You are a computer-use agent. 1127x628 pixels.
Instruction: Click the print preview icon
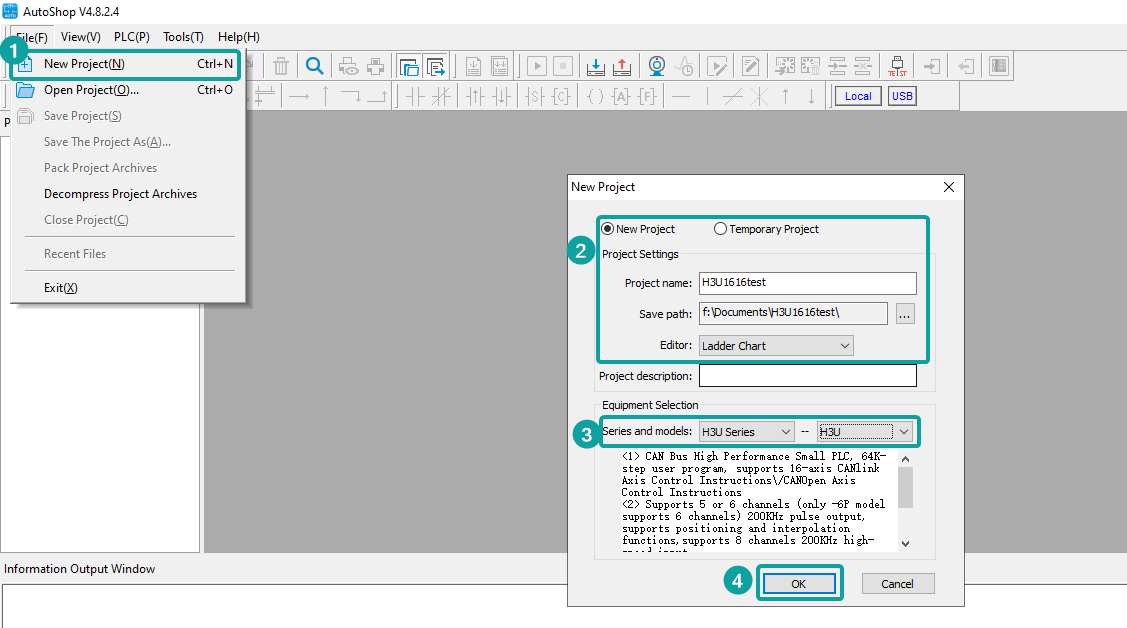coord(349,66)
